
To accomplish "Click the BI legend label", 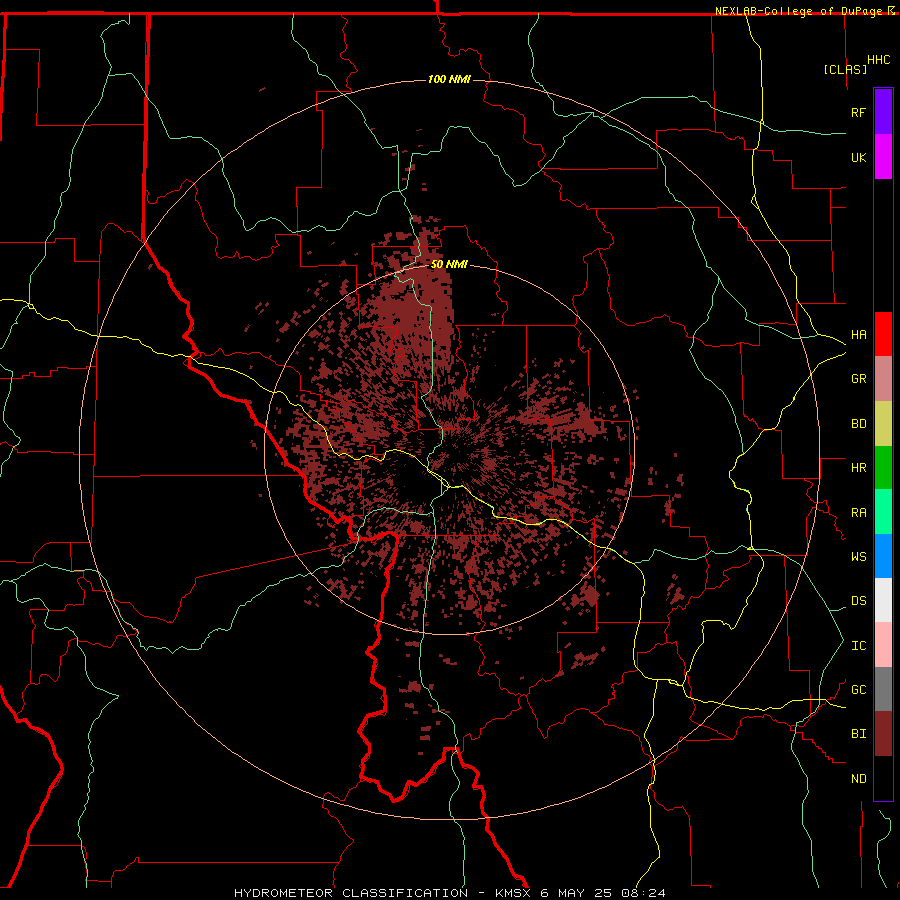I will [x=858, y=734].
